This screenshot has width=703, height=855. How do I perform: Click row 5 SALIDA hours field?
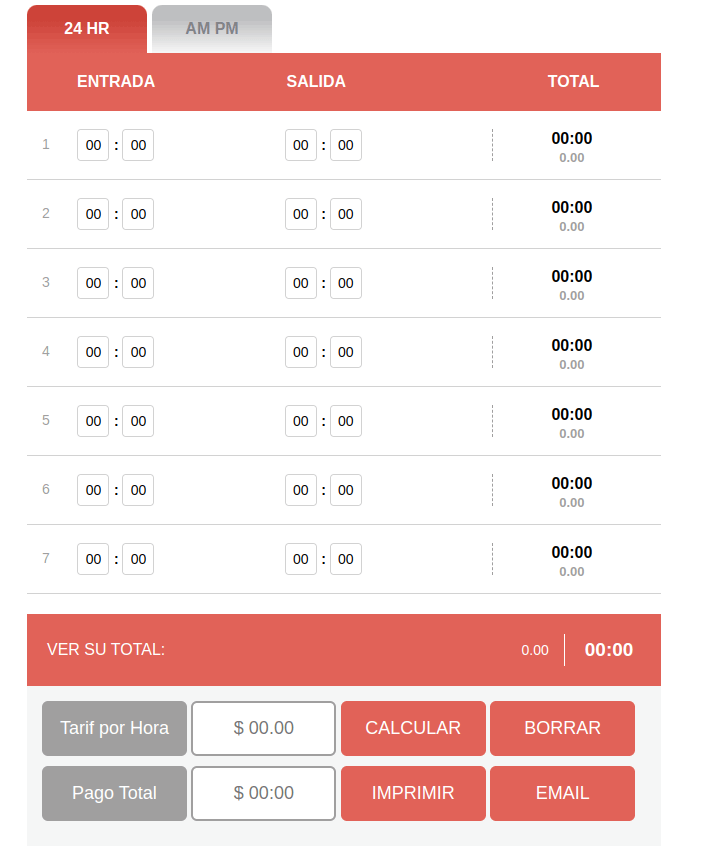(300, 421)
